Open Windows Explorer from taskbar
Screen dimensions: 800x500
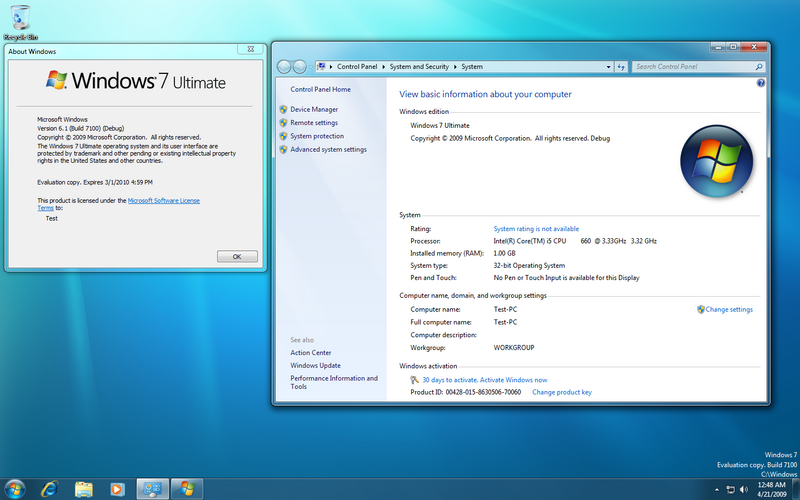[x=84, y=488]
